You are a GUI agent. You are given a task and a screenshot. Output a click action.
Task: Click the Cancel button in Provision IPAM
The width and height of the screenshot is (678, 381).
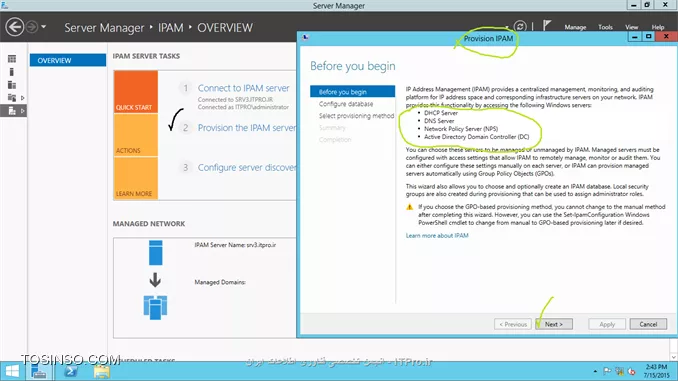pyautogui.click(x=648, y=324)
